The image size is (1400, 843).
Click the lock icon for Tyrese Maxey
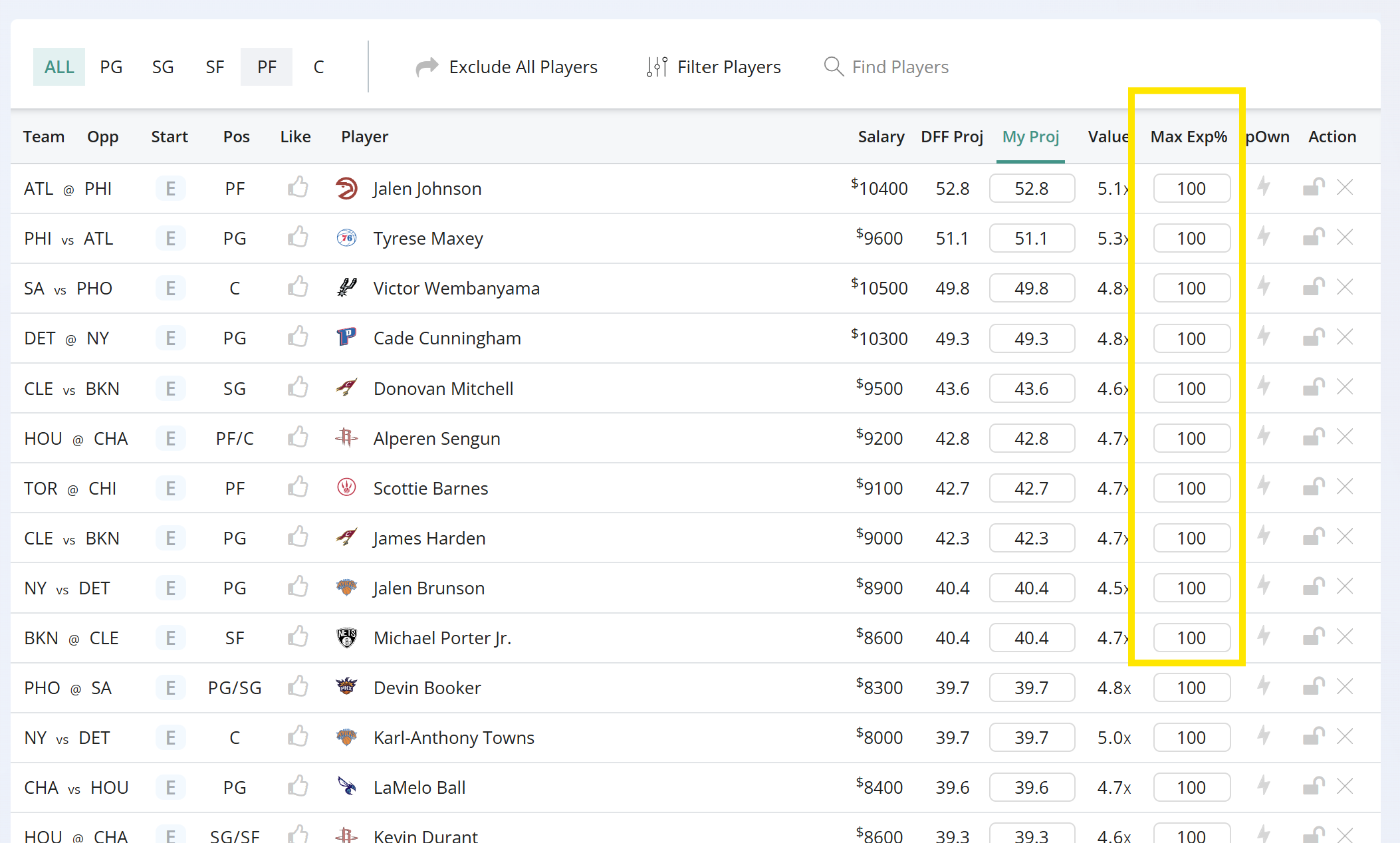pyautogui.click(x=1313, y=237)
